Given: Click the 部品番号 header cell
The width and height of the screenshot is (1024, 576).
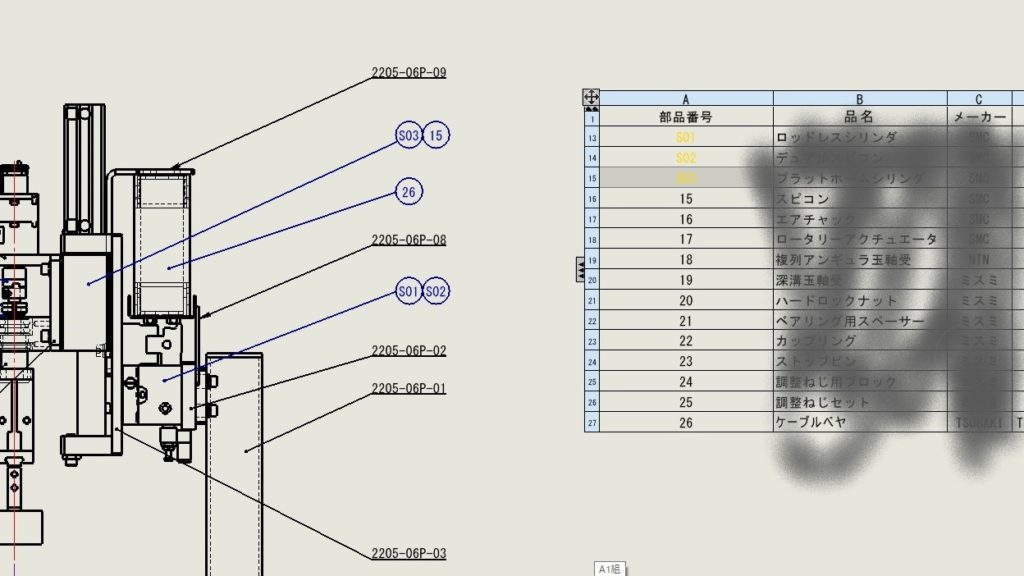Looking at the screenshot, I should click(686, 117).
